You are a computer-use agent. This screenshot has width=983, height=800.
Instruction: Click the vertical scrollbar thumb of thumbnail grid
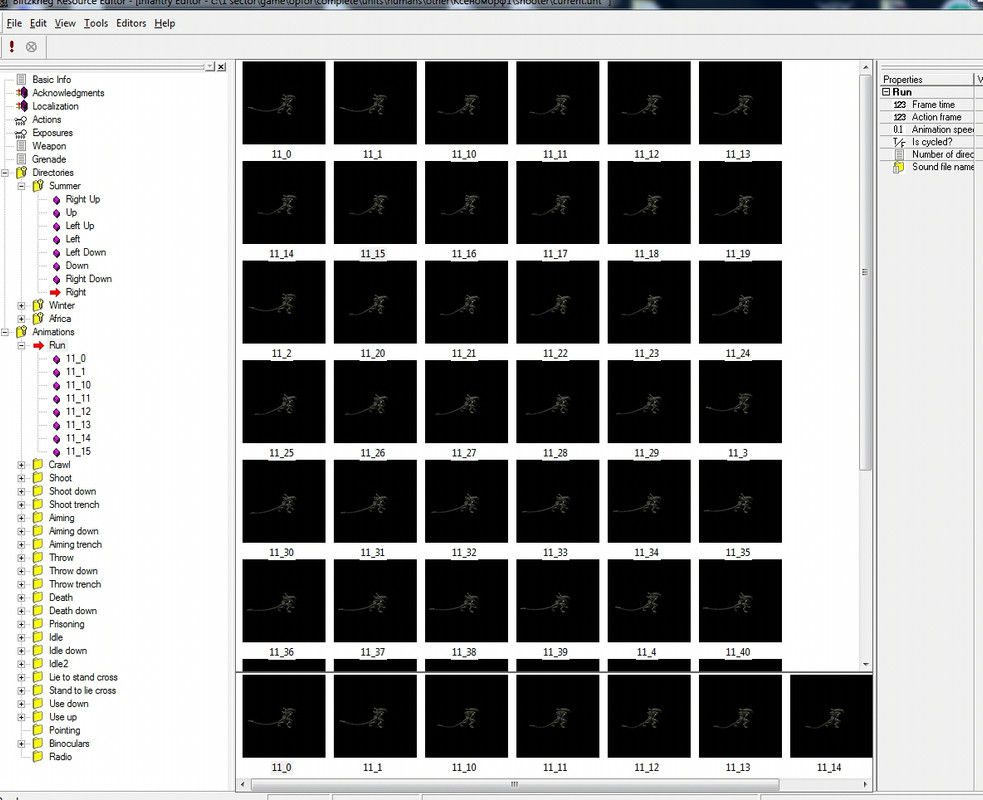tap(865, 271)
